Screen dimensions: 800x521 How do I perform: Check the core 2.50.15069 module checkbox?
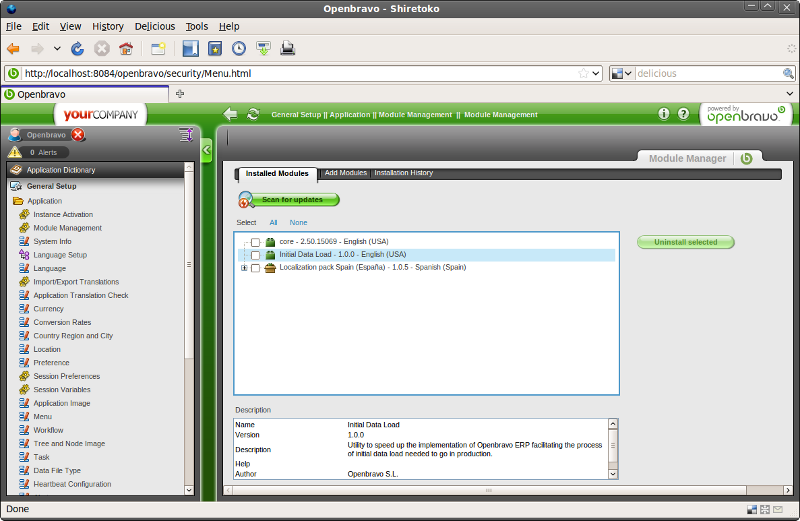[x=256, y=242]
